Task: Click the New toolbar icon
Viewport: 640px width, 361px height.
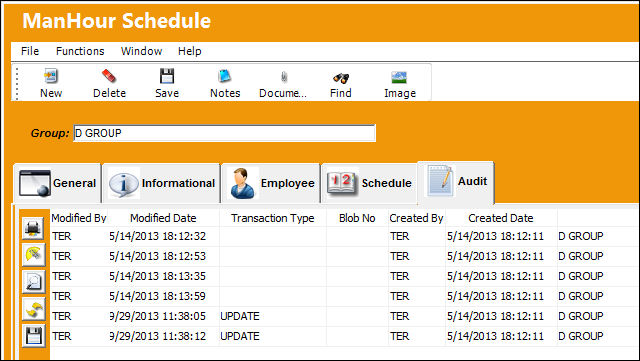Action: [51, 76]
